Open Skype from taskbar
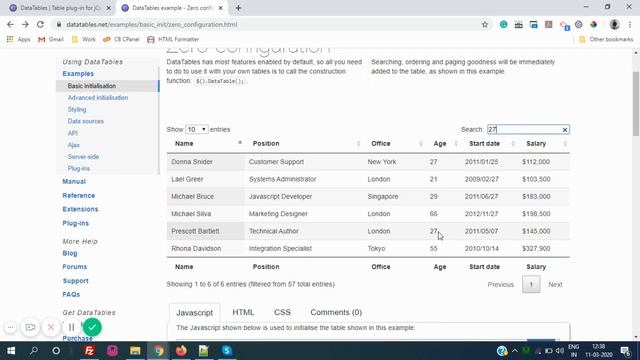This screenshot has width=640, height=360. (227, 351)
